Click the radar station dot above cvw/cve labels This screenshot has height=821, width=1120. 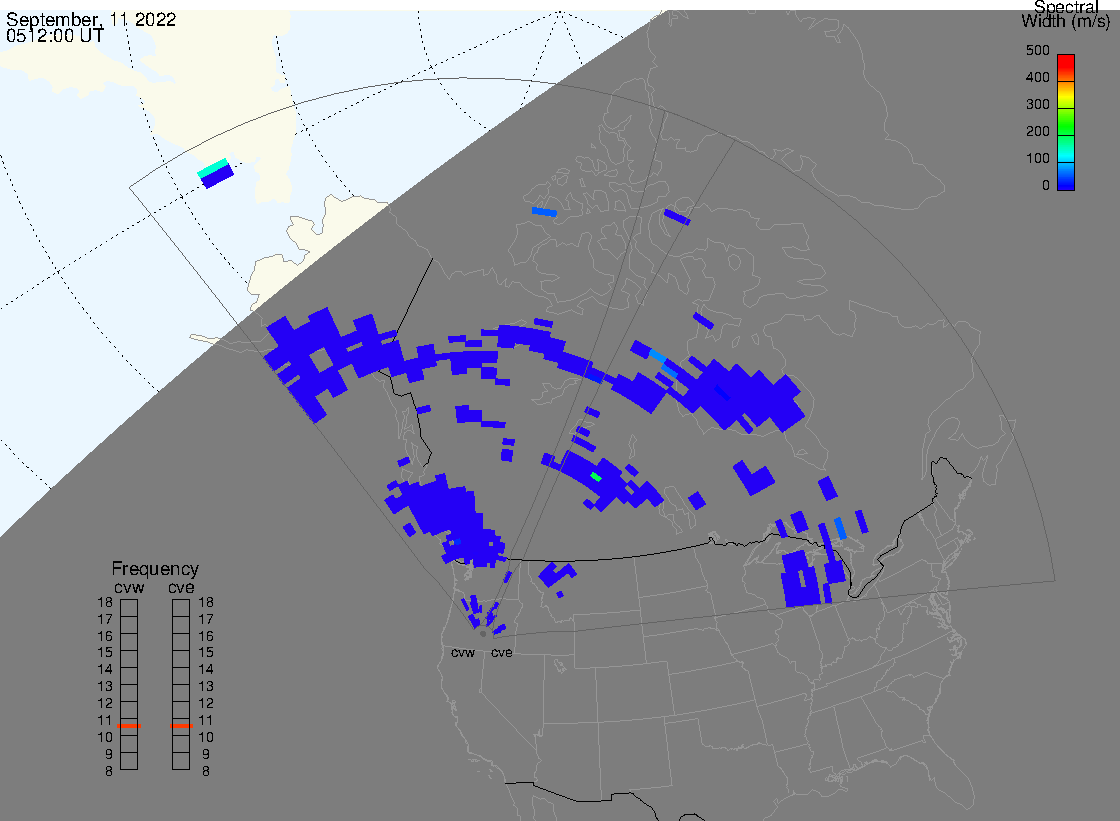pyautogui.click(x=483, y=634)
